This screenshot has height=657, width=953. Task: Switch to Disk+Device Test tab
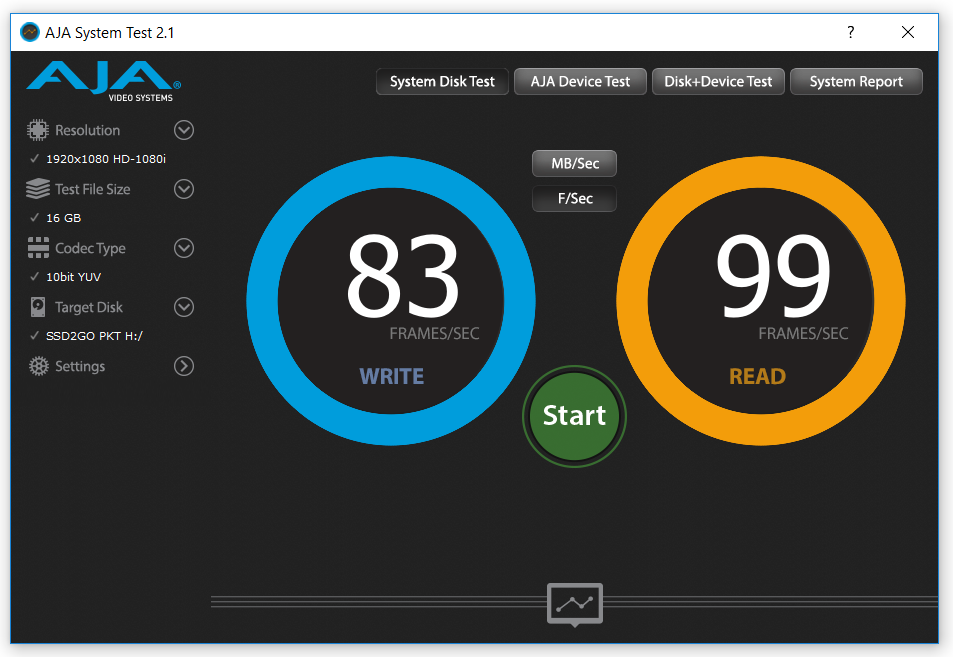718,81
